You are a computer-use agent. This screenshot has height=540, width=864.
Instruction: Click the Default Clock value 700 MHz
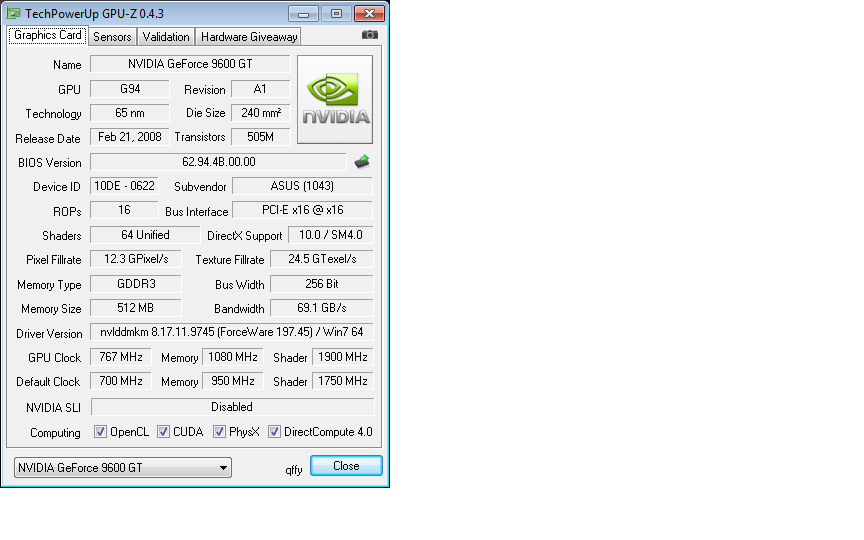[x=121, y=381]
